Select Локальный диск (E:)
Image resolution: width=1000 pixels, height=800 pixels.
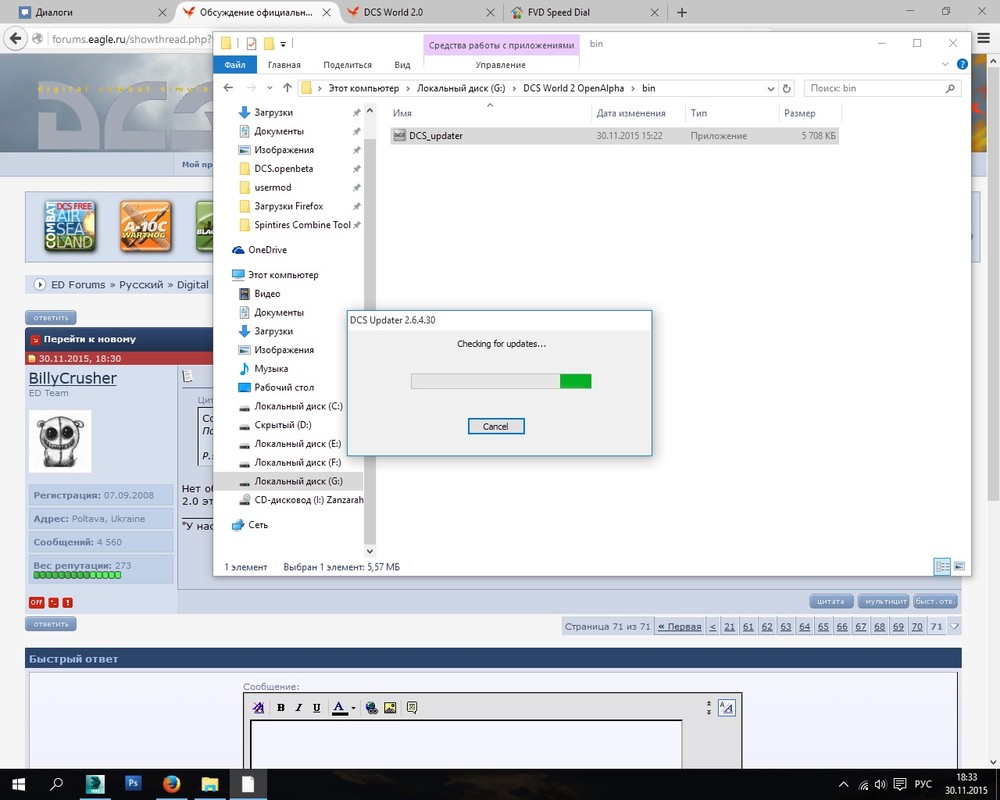tap(297, 443)
